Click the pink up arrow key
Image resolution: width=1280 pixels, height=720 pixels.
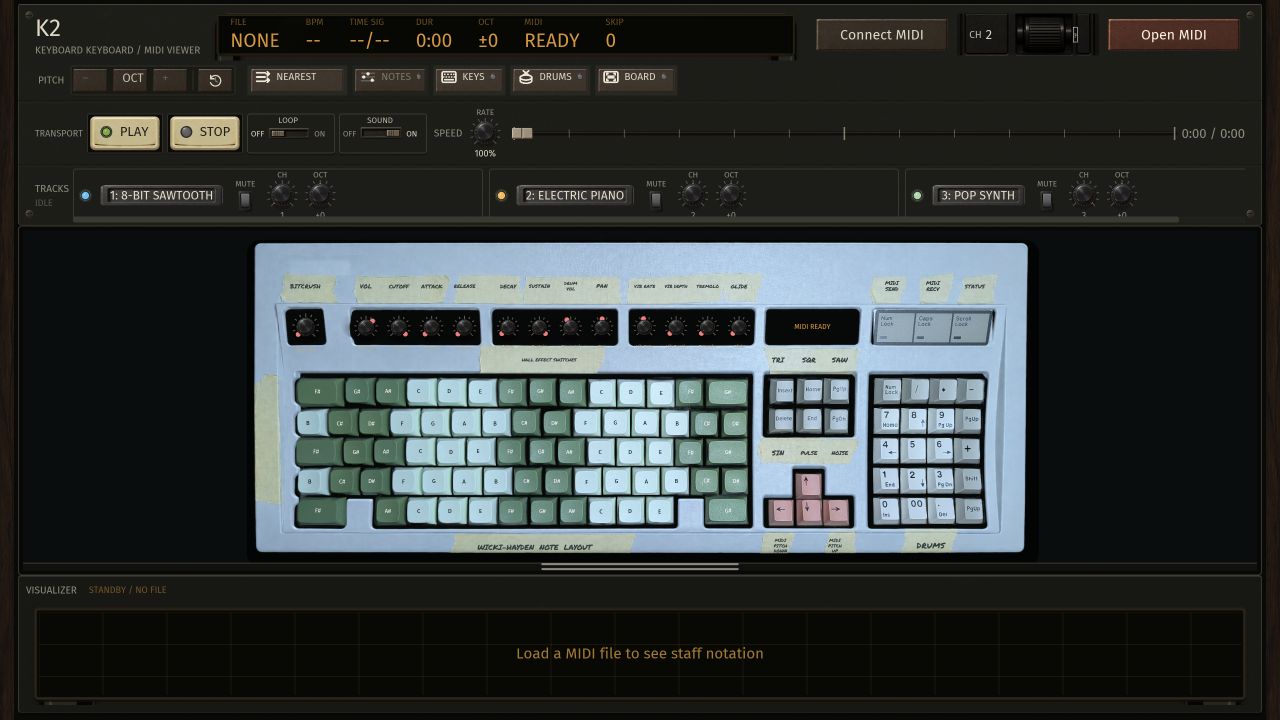pyautogui.click(x=809, y=485)
